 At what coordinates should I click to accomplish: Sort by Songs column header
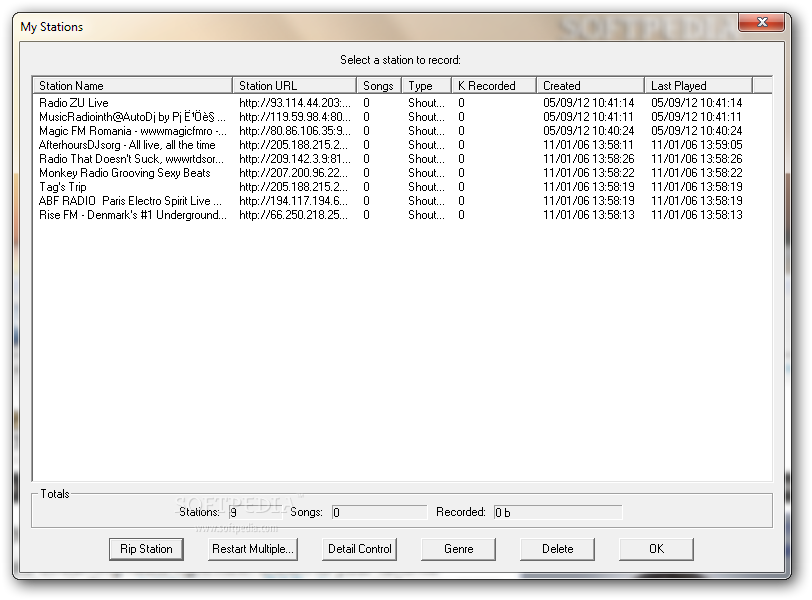(379, 85)
